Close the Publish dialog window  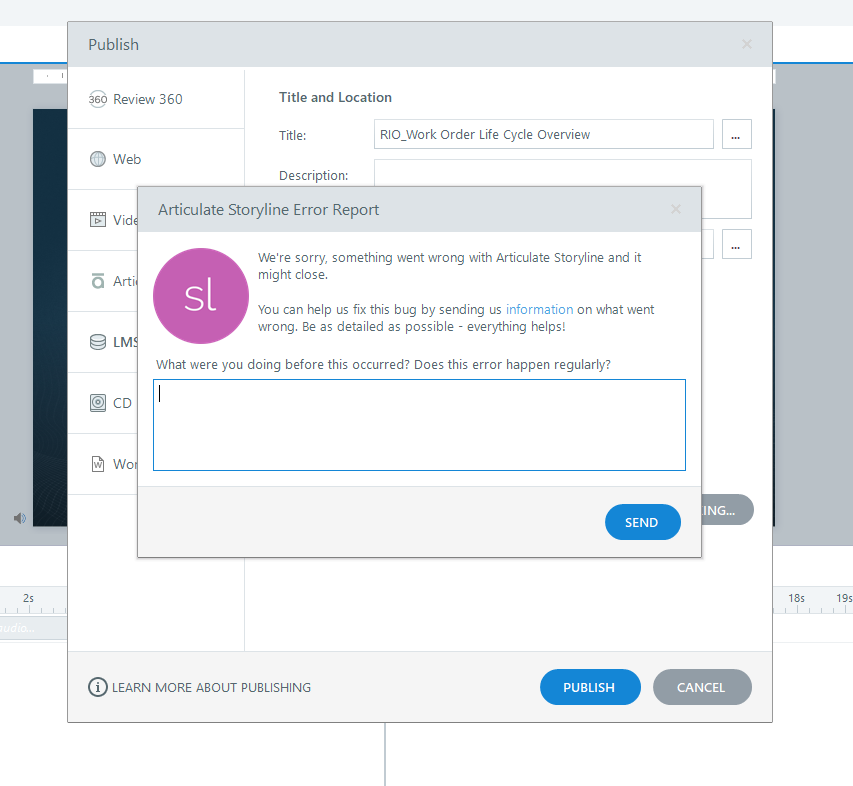747,44
